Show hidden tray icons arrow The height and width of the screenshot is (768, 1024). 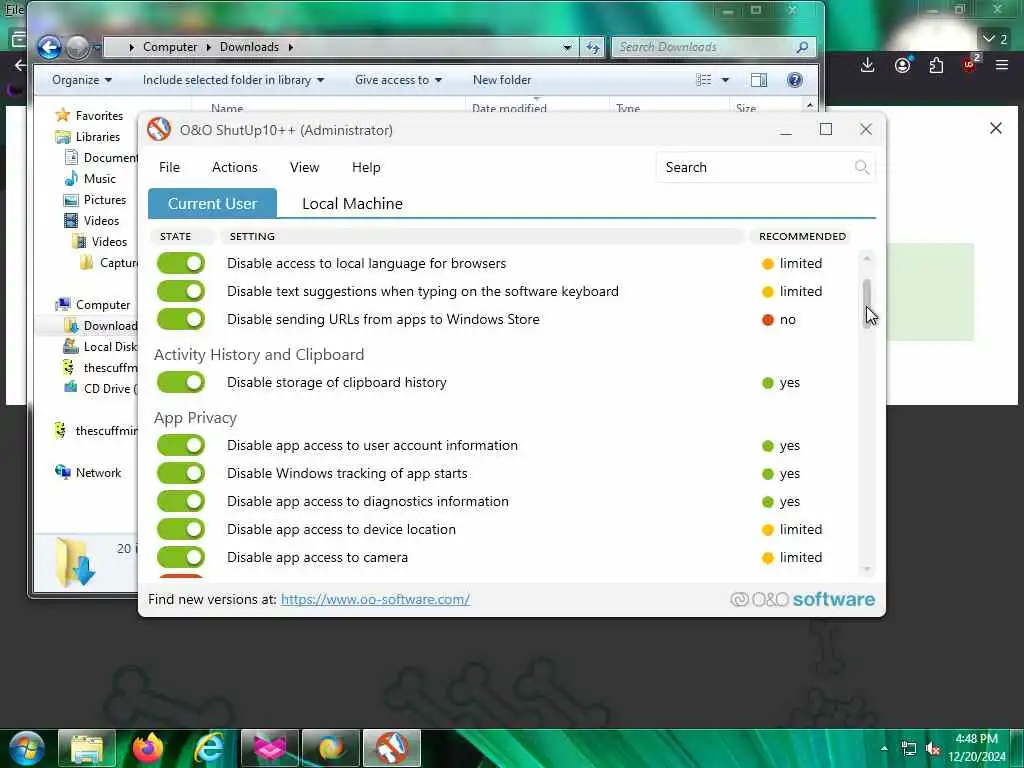(884, 748)
